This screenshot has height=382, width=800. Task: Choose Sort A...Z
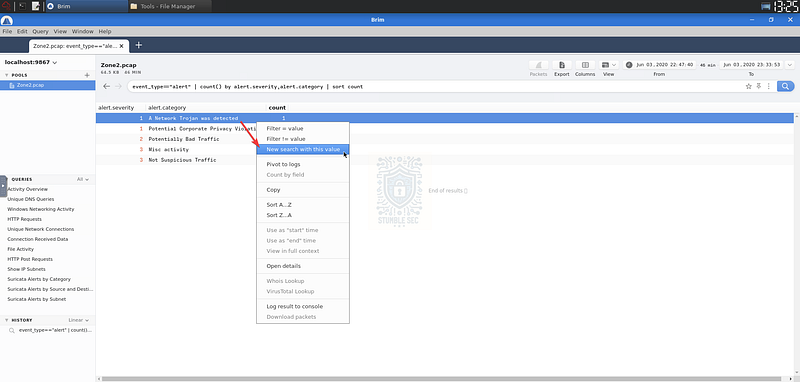[303, 205]
